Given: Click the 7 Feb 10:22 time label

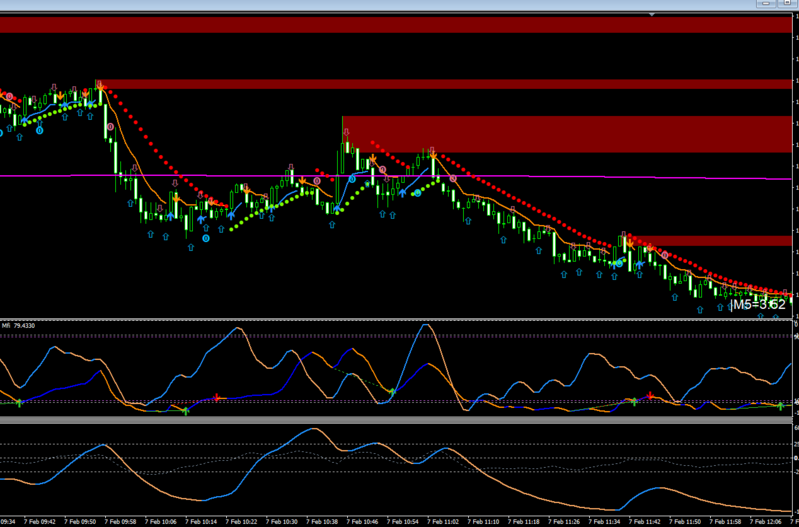Looking at the screenshot, I should tap(242, 522).
